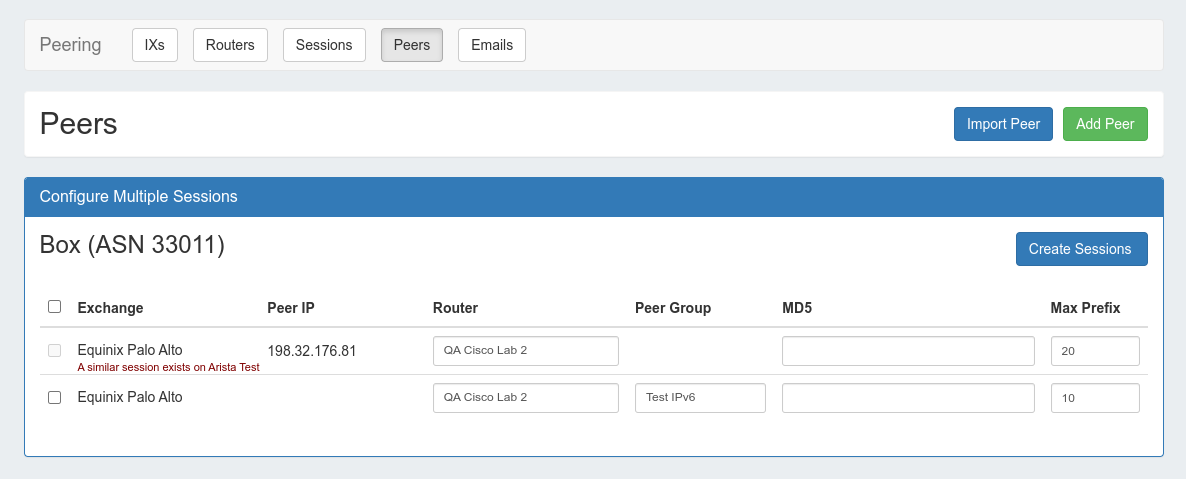This screenshot has height=479, width=1186.
Task: Toggle the select-all checkbox beside Exchange header
Action: [x=55, y=307]
